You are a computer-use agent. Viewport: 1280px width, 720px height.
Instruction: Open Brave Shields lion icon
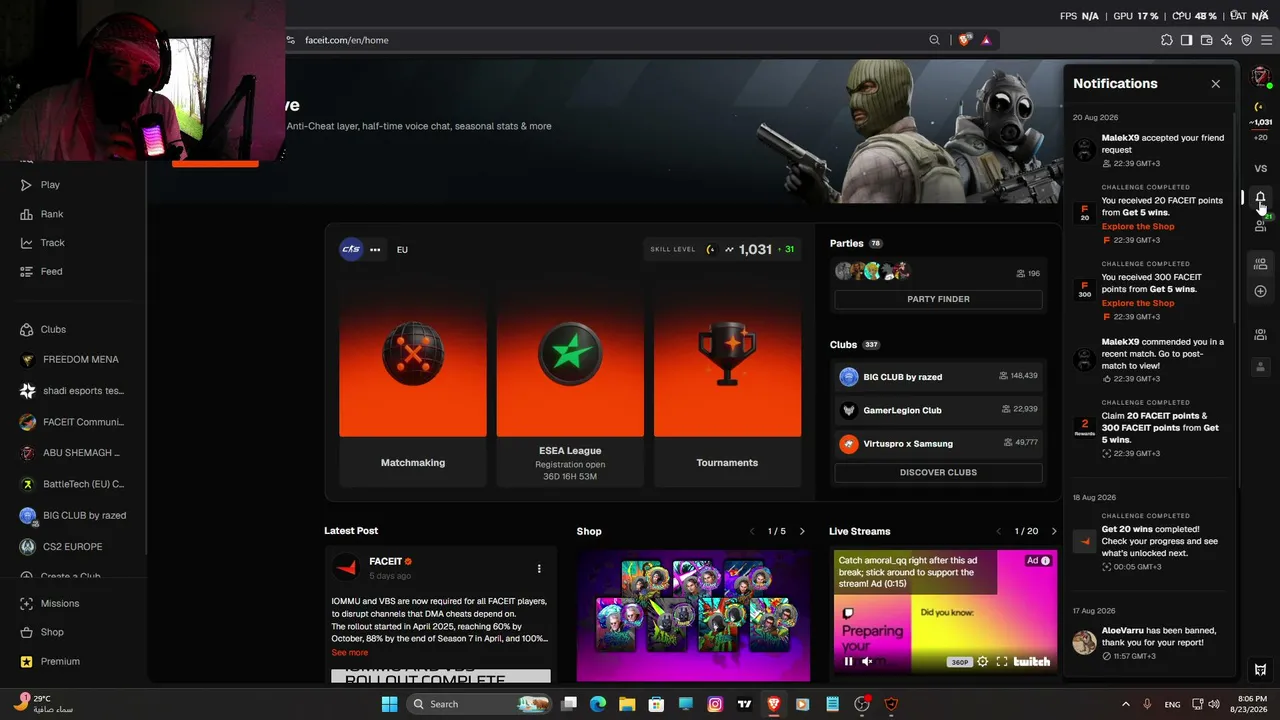(x=964, y=40)
